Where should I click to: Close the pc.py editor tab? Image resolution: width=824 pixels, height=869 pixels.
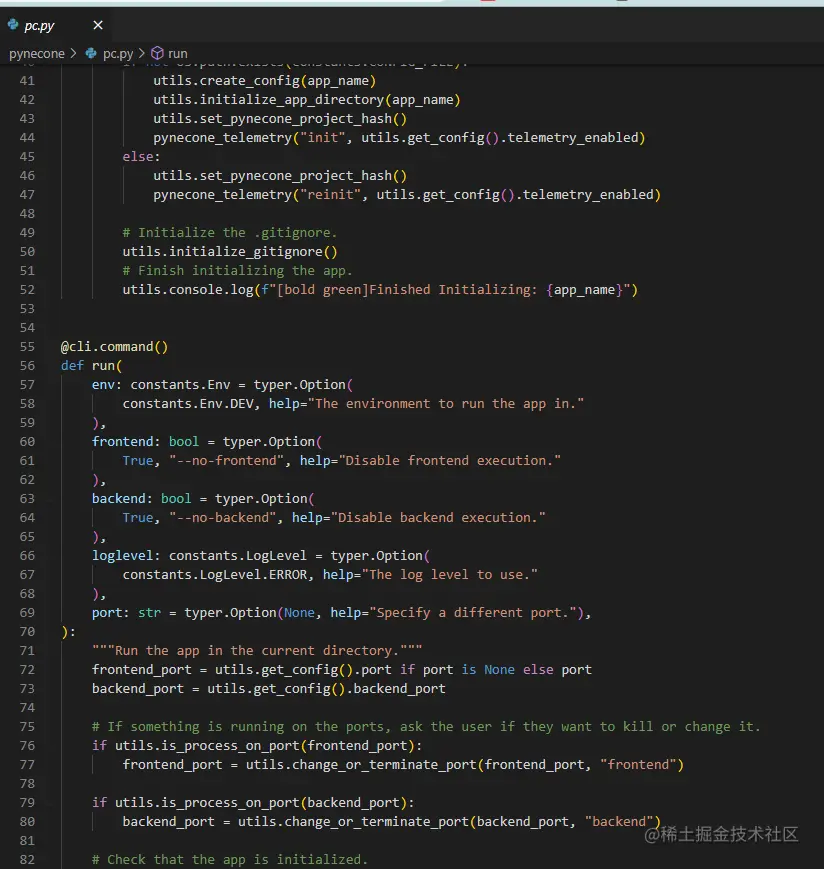click(x=98, y=25)
